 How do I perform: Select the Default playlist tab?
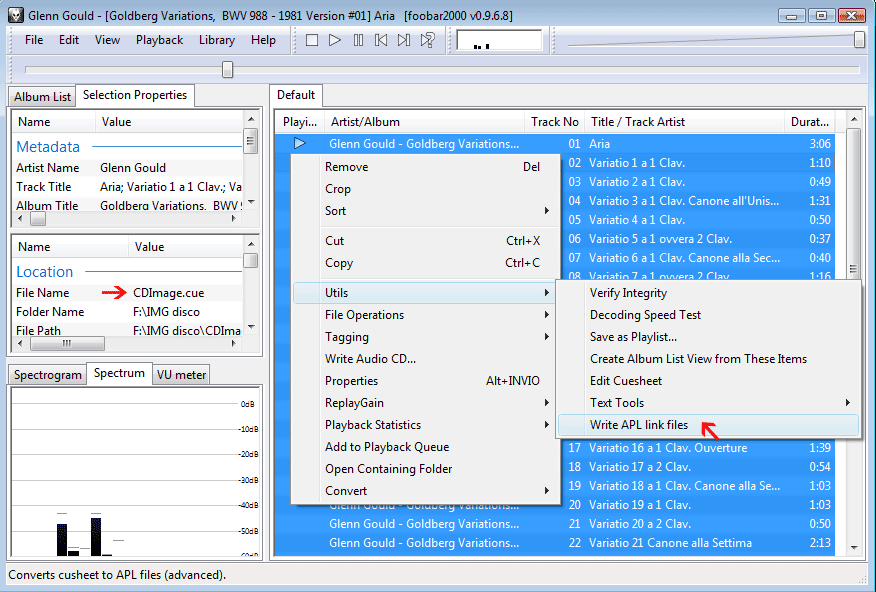point(296,95)
